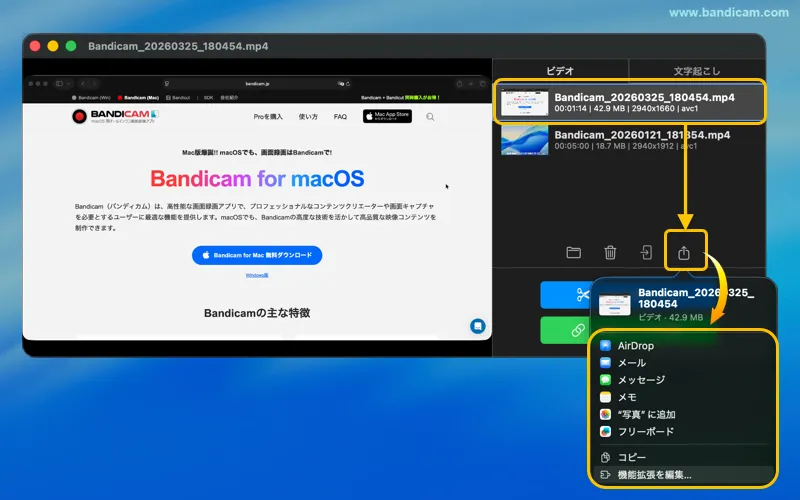Click the blue scissors cut button
Image resolution: width=800 pixels, height=500 pixels.
point(565,294)
